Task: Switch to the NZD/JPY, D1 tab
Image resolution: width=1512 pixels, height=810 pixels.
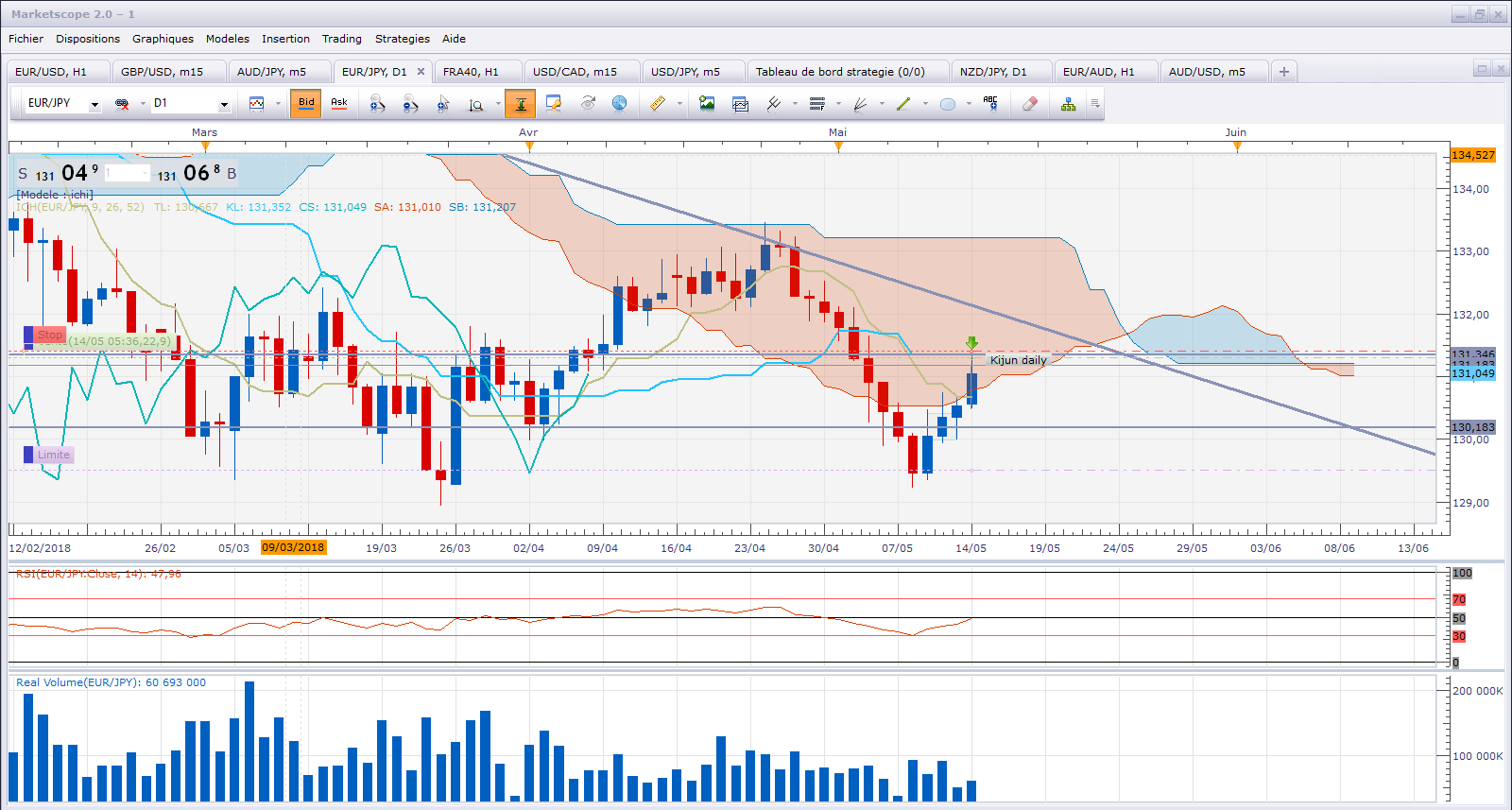Action: (x=1001, y=72)
